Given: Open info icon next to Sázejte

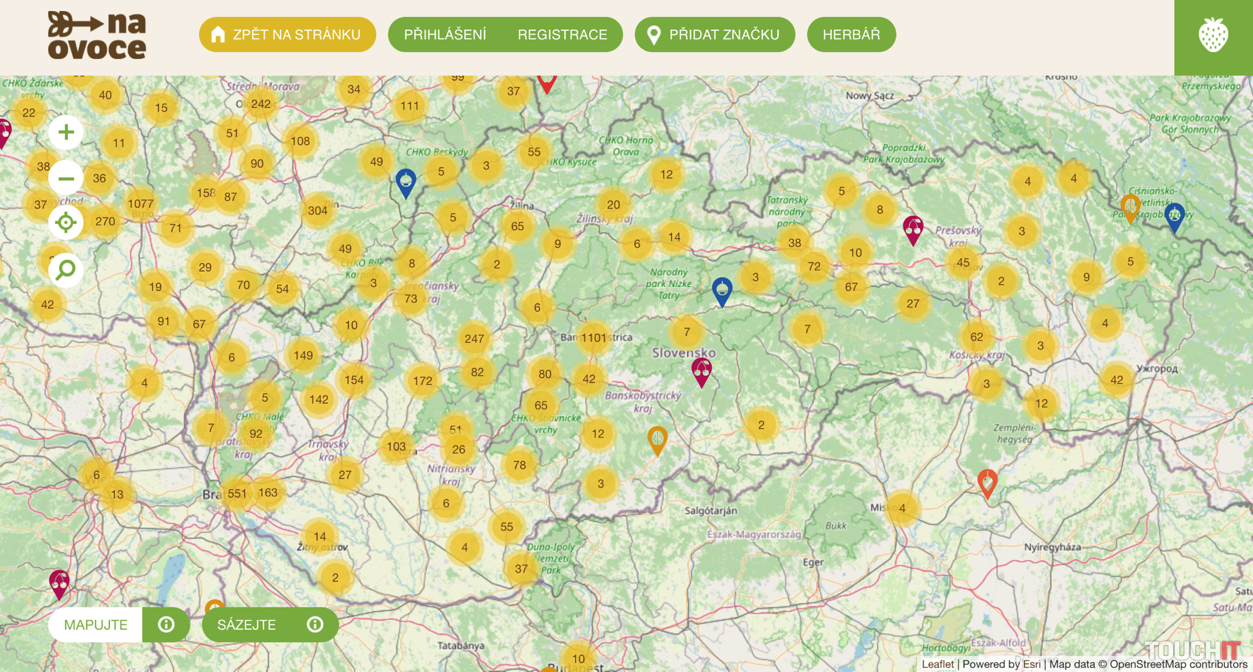Looking at the screenshot, I should 315,625.
